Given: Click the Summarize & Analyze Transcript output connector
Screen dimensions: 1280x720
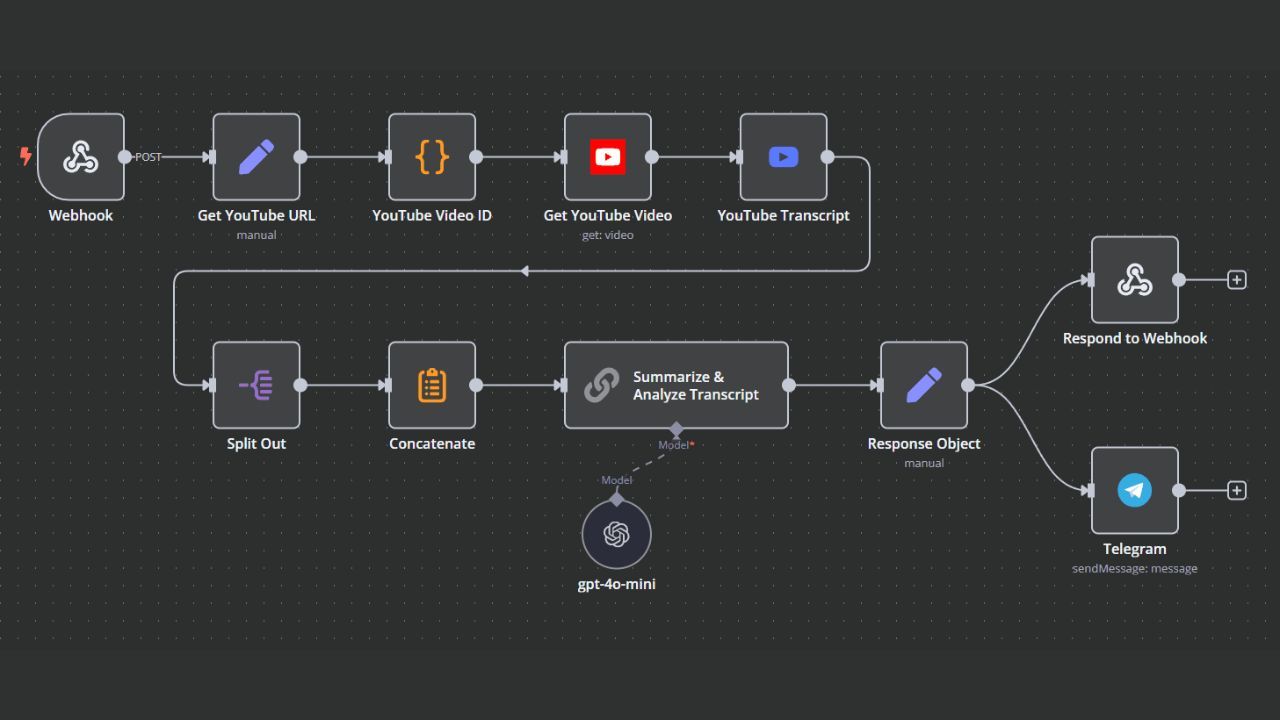Looking at the screenshot, I should coord(789,385).
